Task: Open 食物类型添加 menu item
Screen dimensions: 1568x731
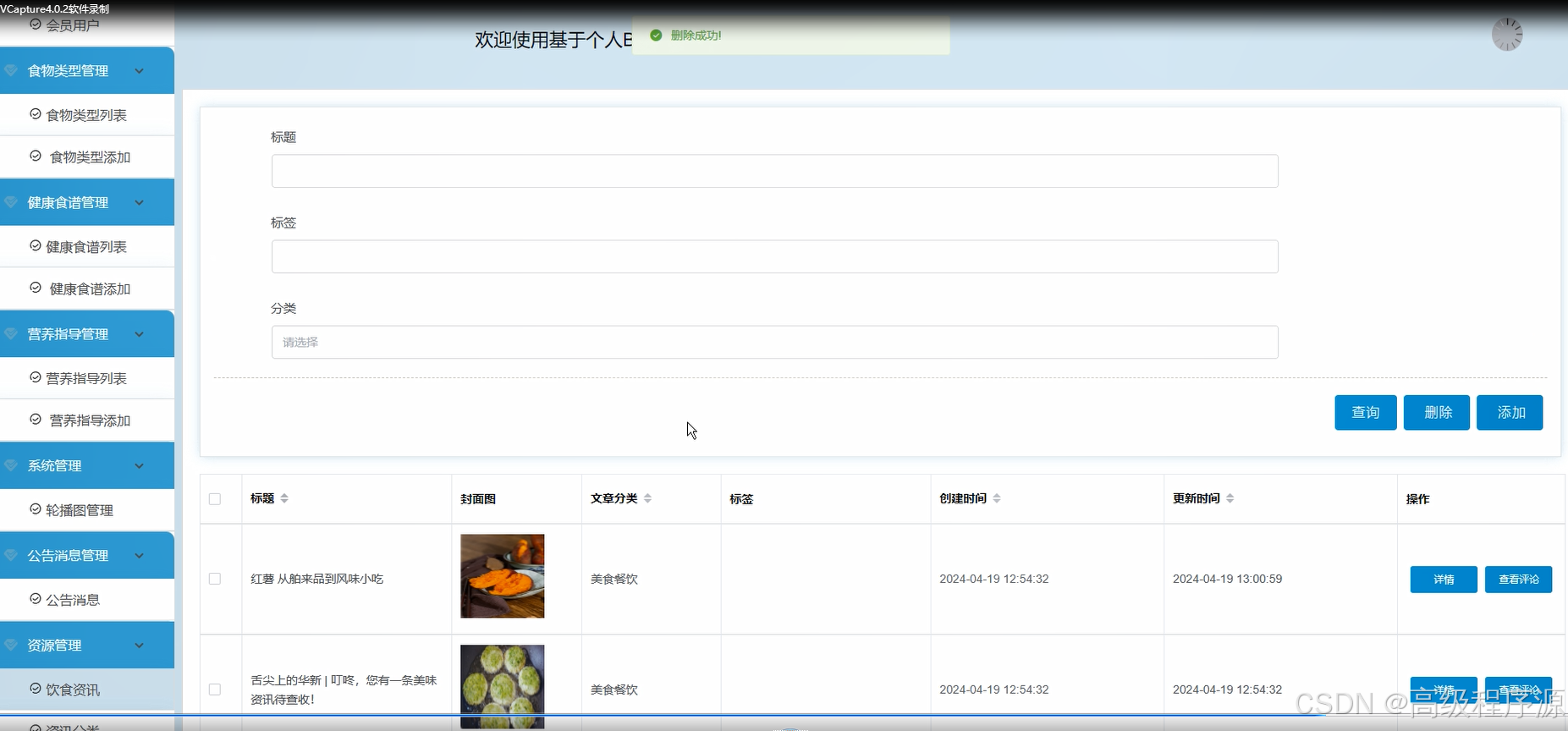Action: pos(87,157)
